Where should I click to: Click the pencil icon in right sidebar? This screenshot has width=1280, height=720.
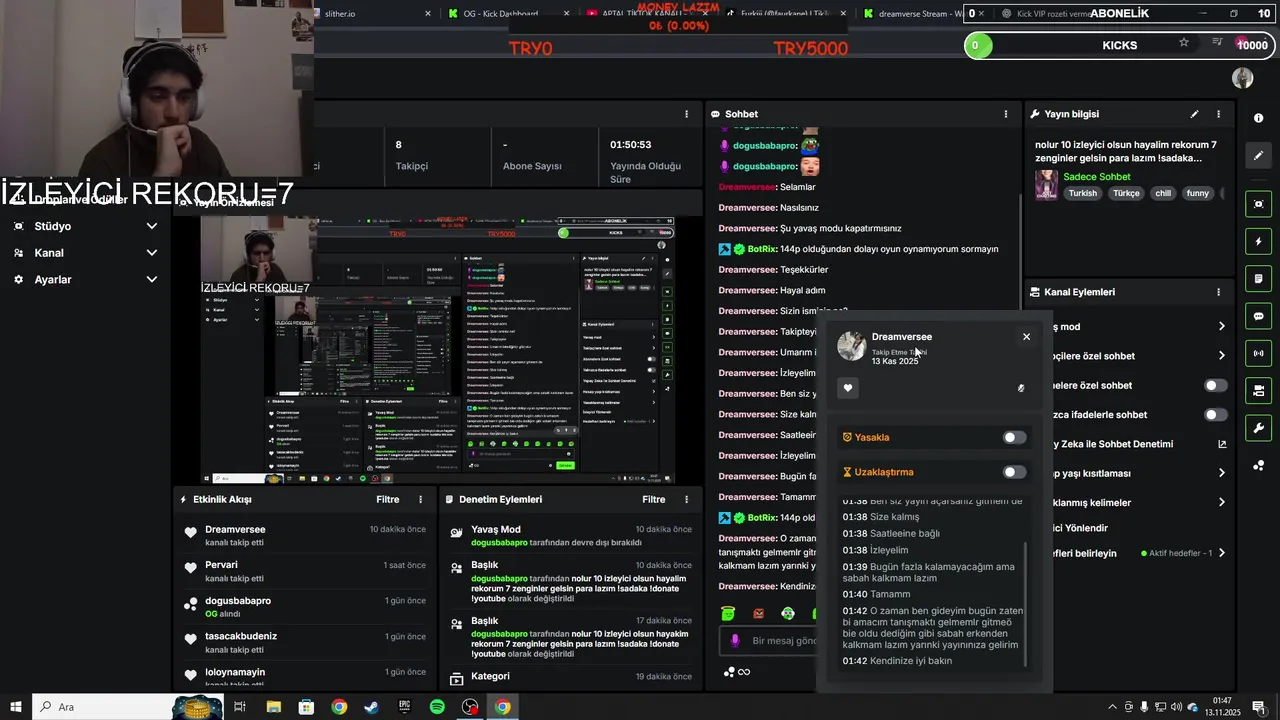1258,155
